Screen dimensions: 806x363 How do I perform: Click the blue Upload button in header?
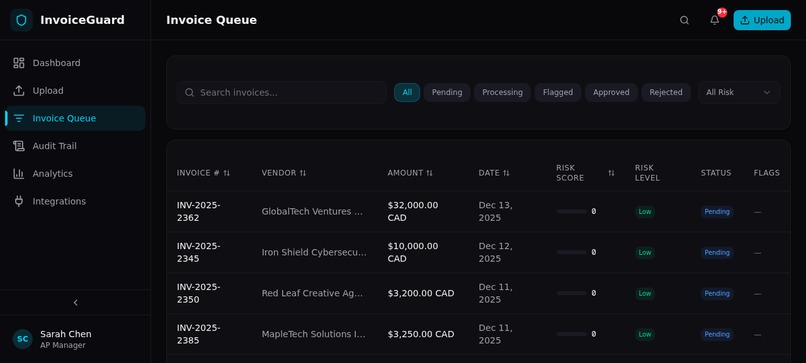pyautogui.click(x=762, y=20)
